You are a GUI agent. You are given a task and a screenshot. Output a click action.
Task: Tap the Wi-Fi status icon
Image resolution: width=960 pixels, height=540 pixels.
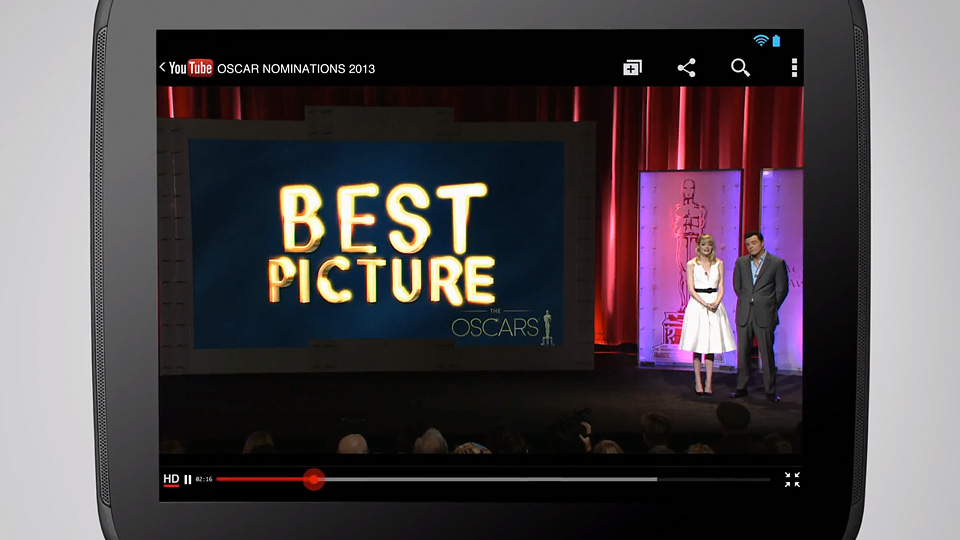(761, 41)
